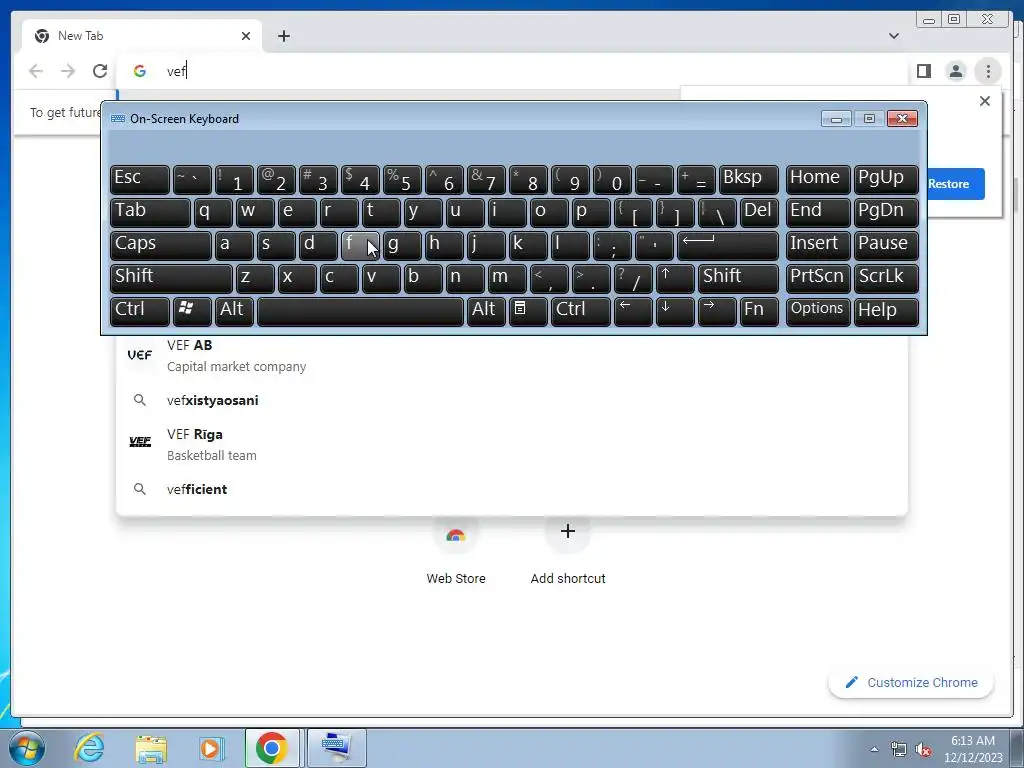
Task: Choose the vefficient search suggestion
Action: (511, 489)
